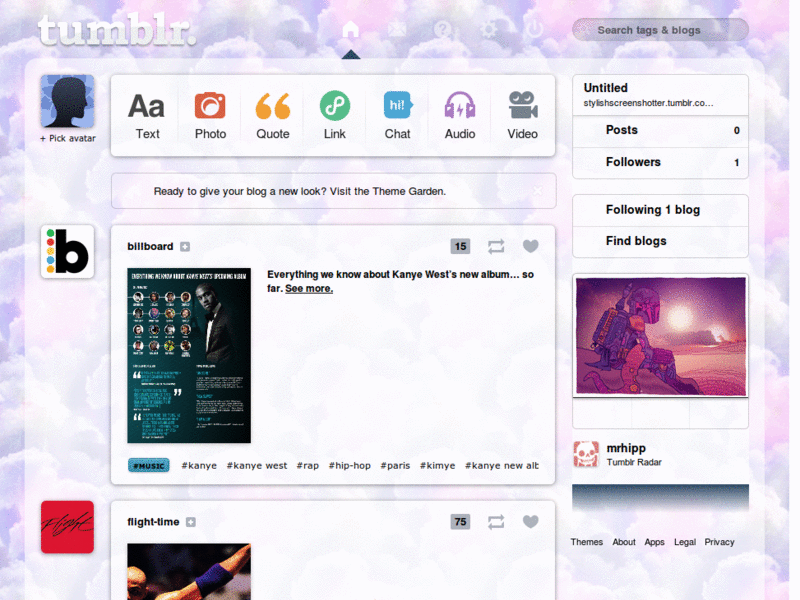The height and width of the screenshot is (600, 800).
Task: Open the Messages envelope icon
Action: pos(396,30)
